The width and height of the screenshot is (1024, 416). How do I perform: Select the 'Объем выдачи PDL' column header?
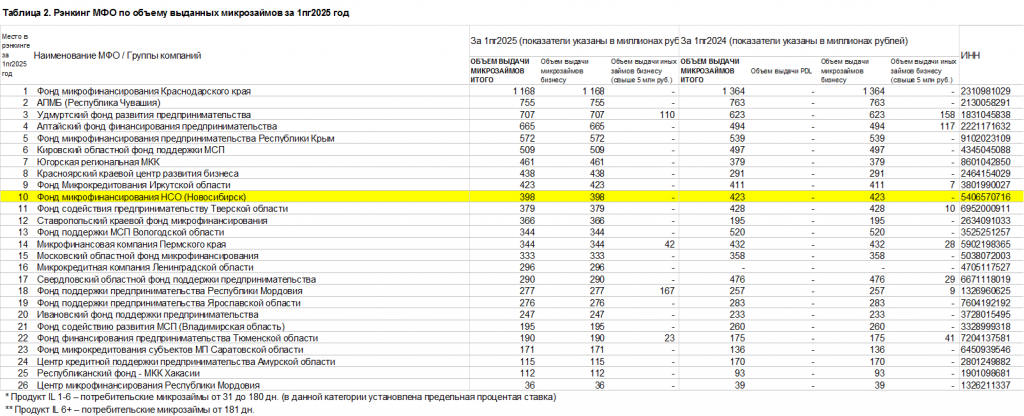pos(781,71)
